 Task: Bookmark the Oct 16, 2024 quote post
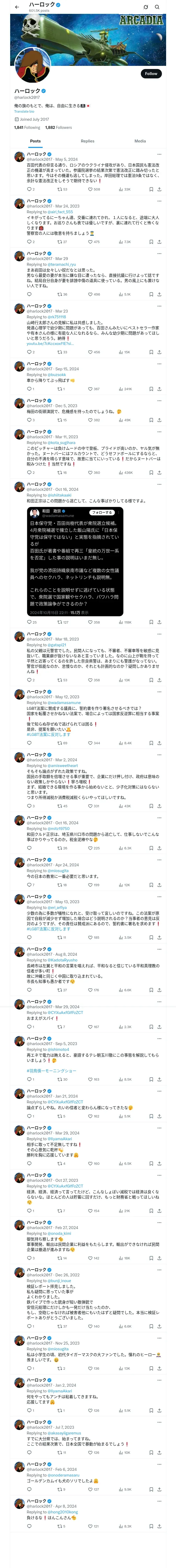(x=151, y=622)
